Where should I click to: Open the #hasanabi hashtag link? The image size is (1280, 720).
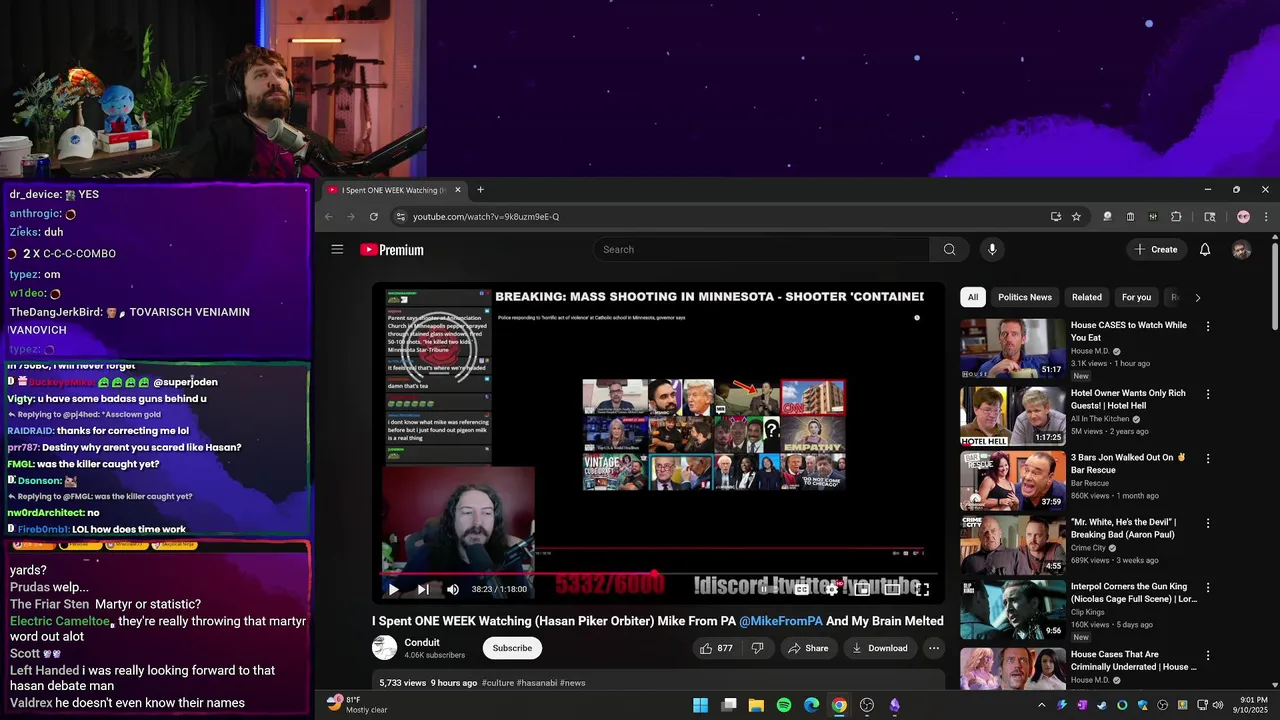coord(536,683)
